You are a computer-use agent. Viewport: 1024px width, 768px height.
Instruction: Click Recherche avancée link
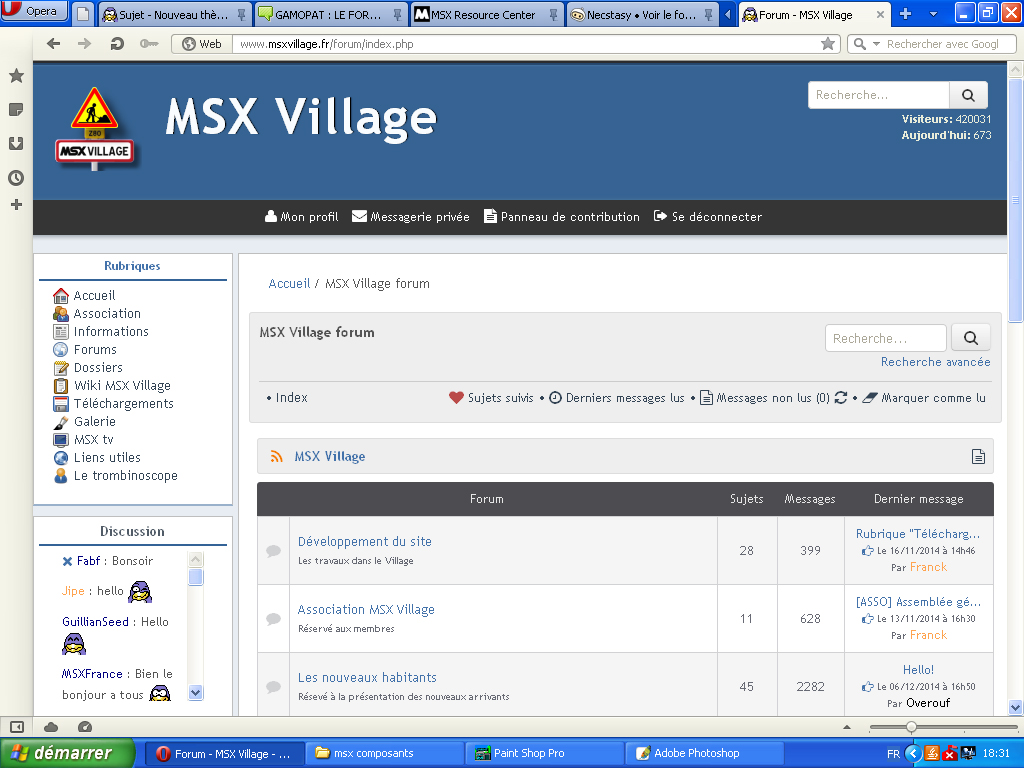pyautogui.click(x=935, y=362)
